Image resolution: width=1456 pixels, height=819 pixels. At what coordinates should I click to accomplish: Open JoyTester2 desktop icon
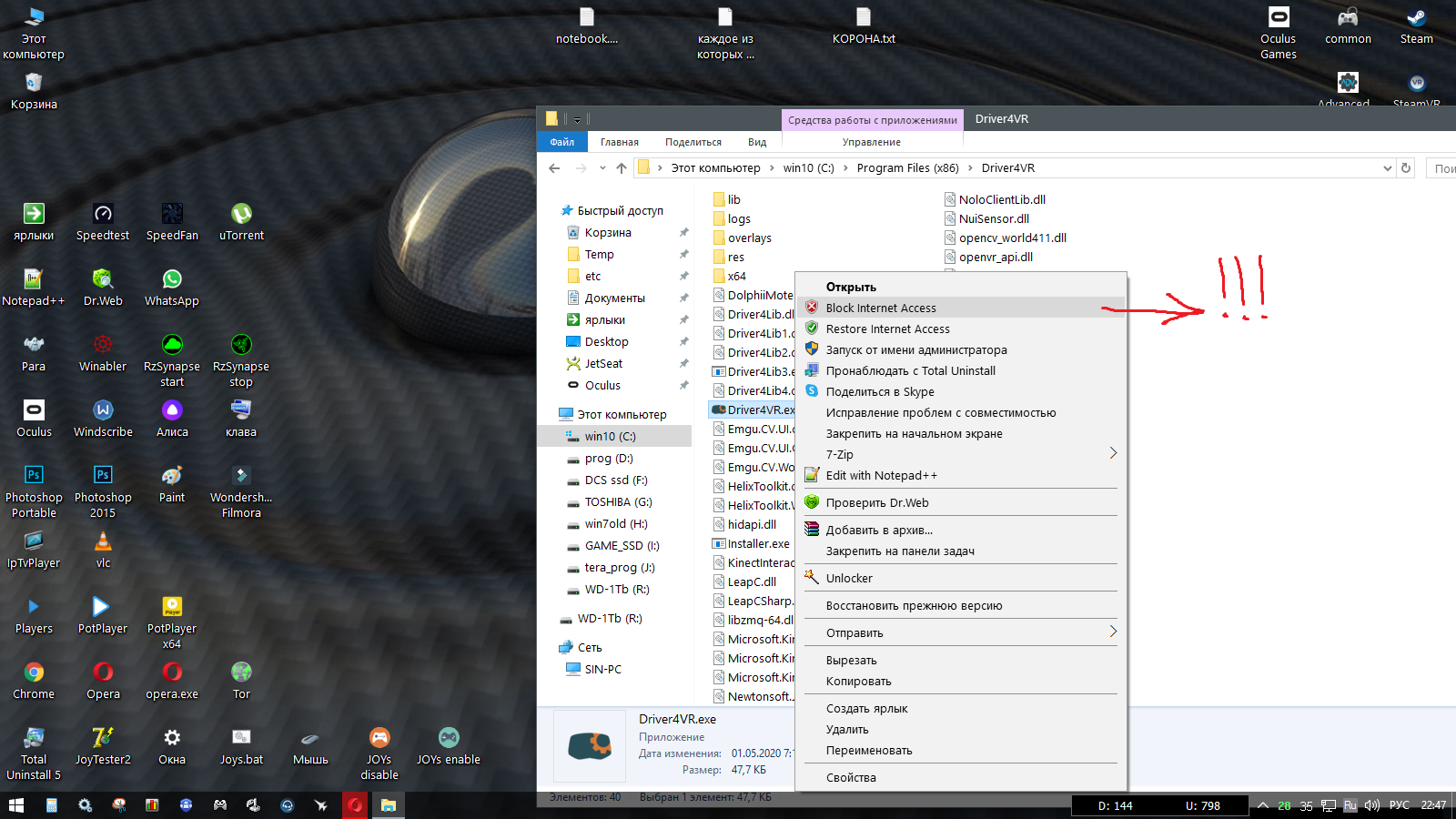coord(103,747)
